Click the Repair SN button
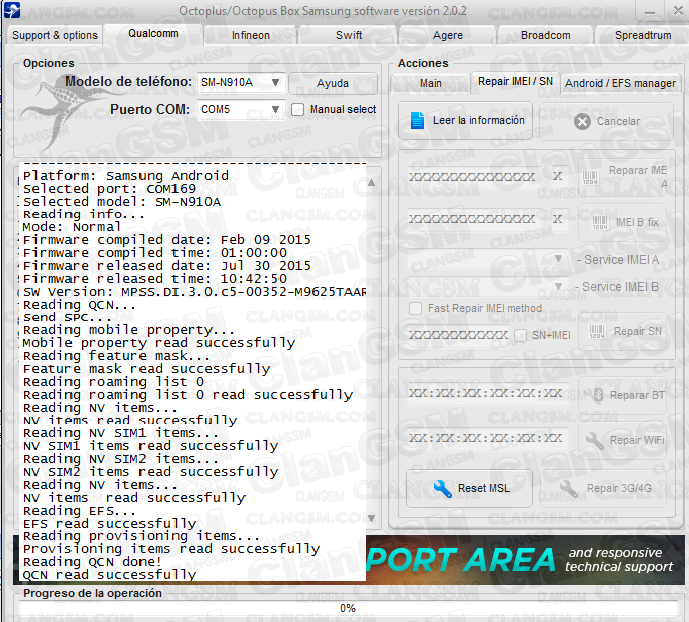Screen dimensions: 689x622 pyautogui.click(x=624, y=332)
